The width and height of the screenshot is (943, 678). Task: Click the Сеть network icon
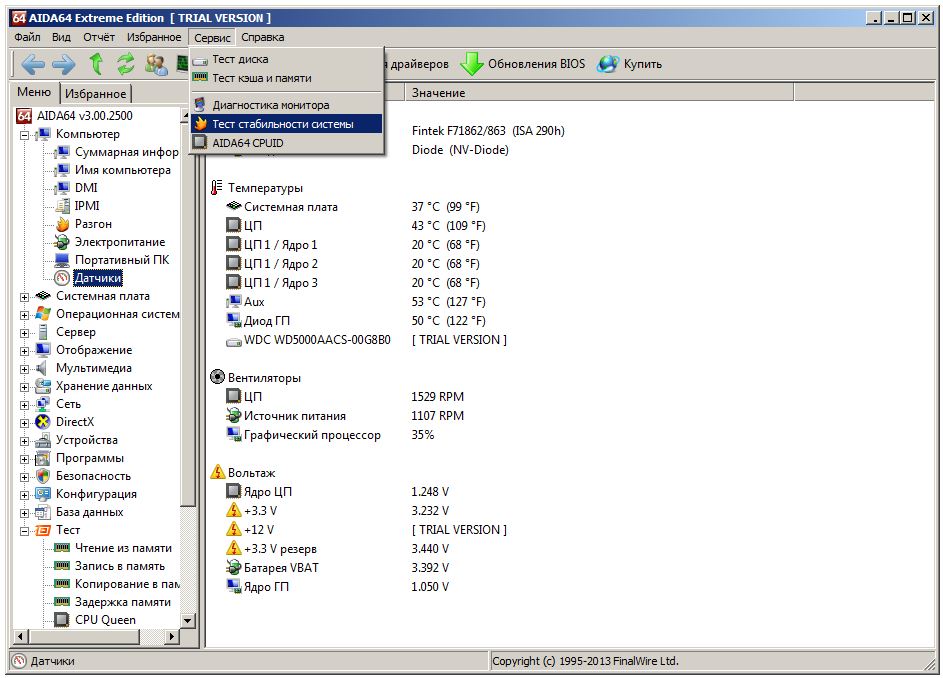[x=43, y=404]
